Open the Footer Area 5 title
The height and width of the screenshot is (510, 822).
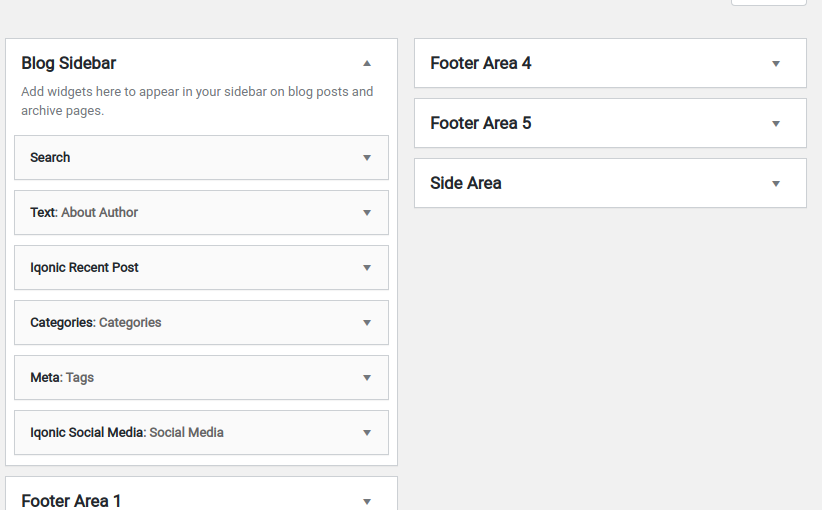click(481, 123)
